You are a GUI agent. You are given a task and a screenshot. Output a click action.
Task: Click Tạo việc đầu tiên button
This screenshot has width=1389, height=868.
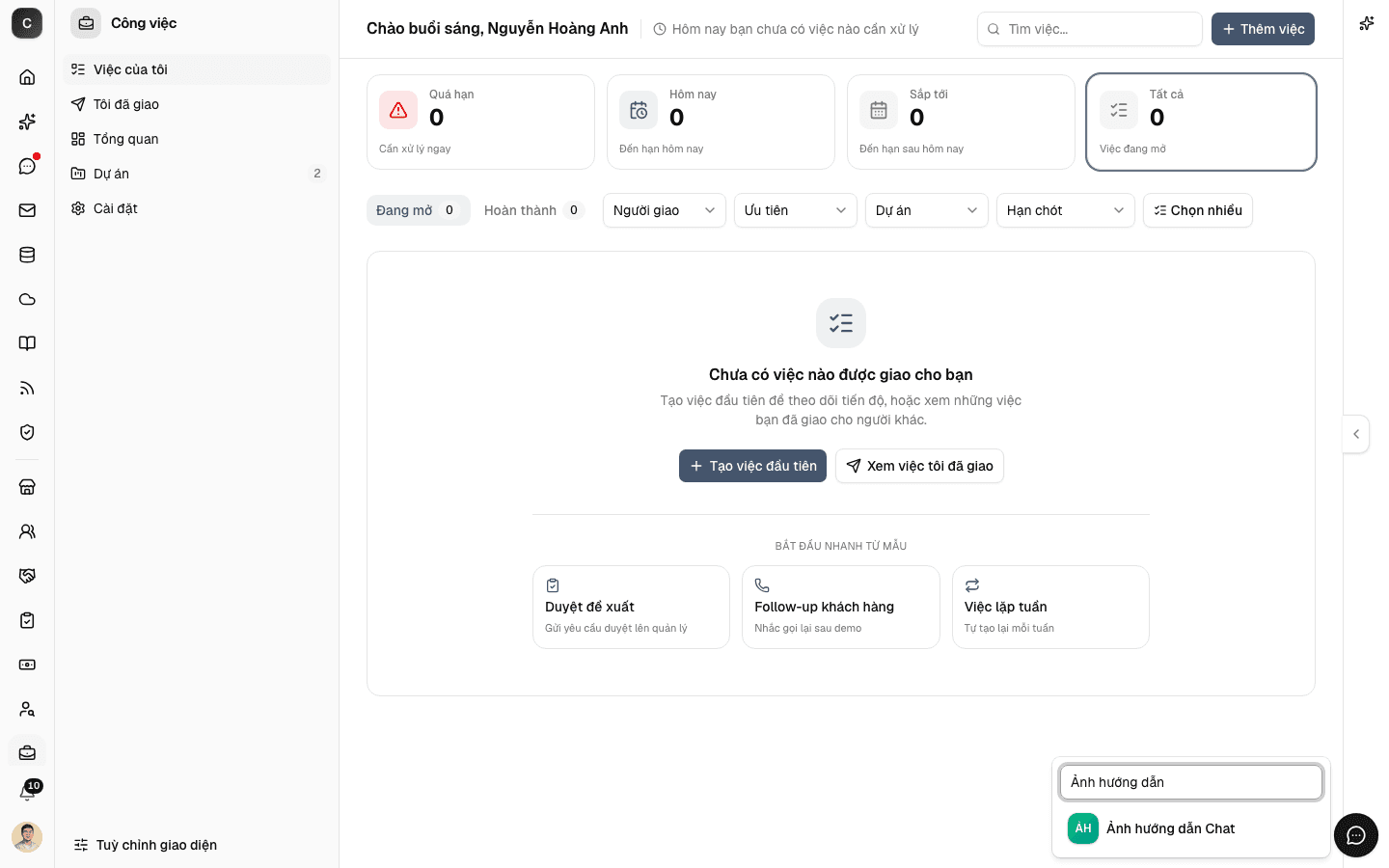752,466
